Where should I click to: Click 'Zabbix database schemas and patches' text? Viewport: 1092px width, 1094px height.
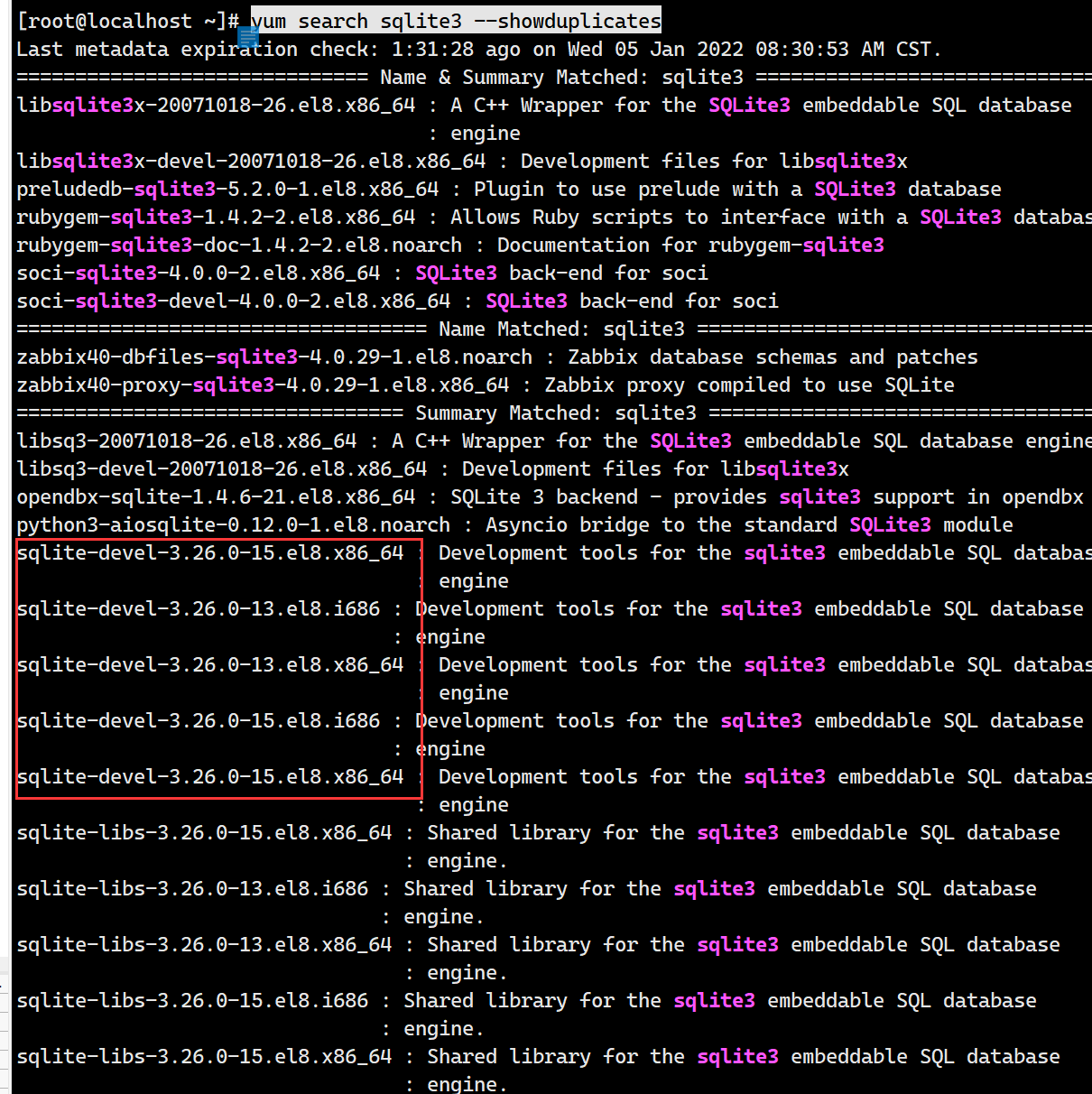pyautogui.click(x=773, y=357)
